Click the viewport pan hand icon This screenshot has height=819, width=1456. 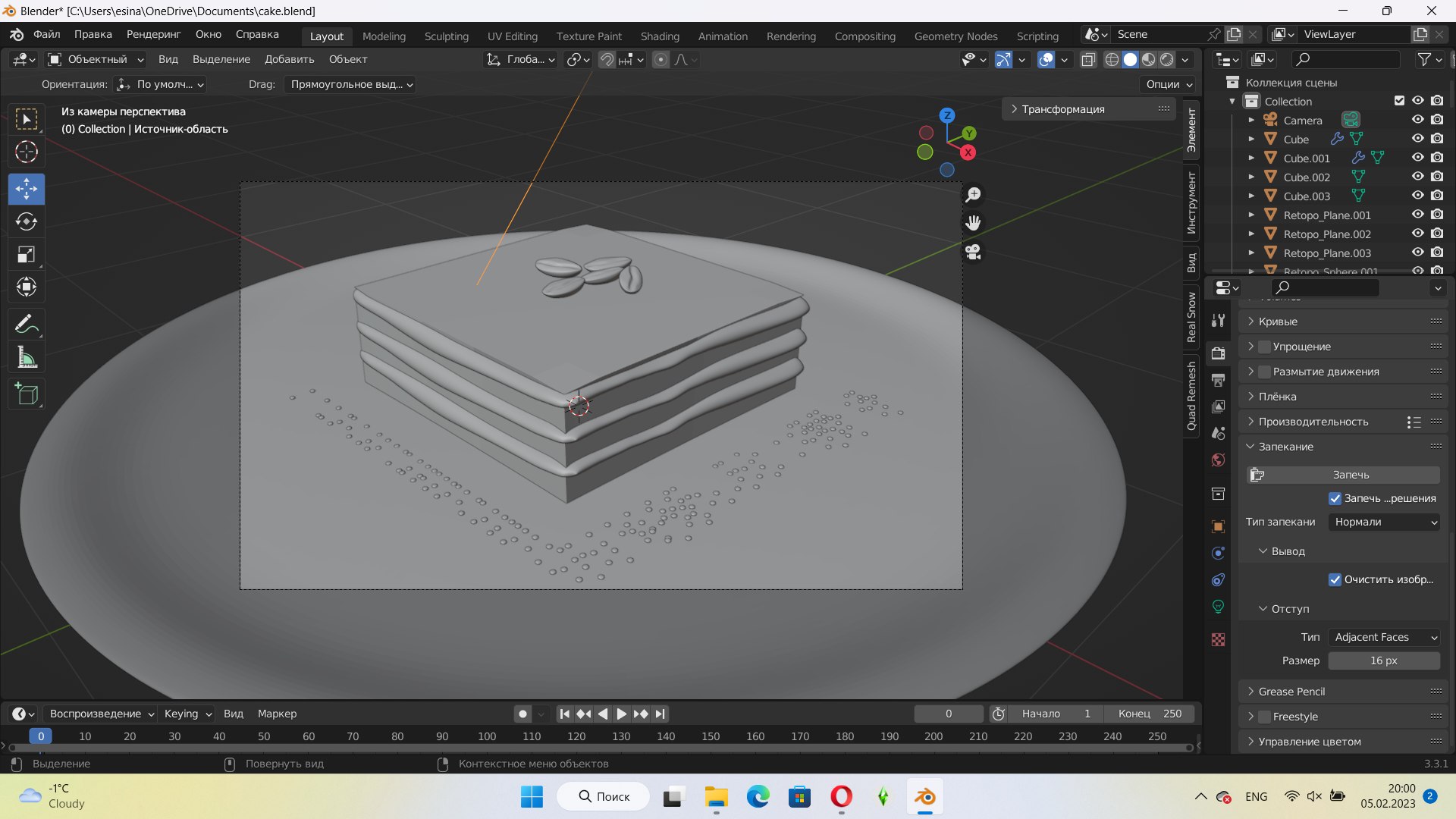click(973, 223)
